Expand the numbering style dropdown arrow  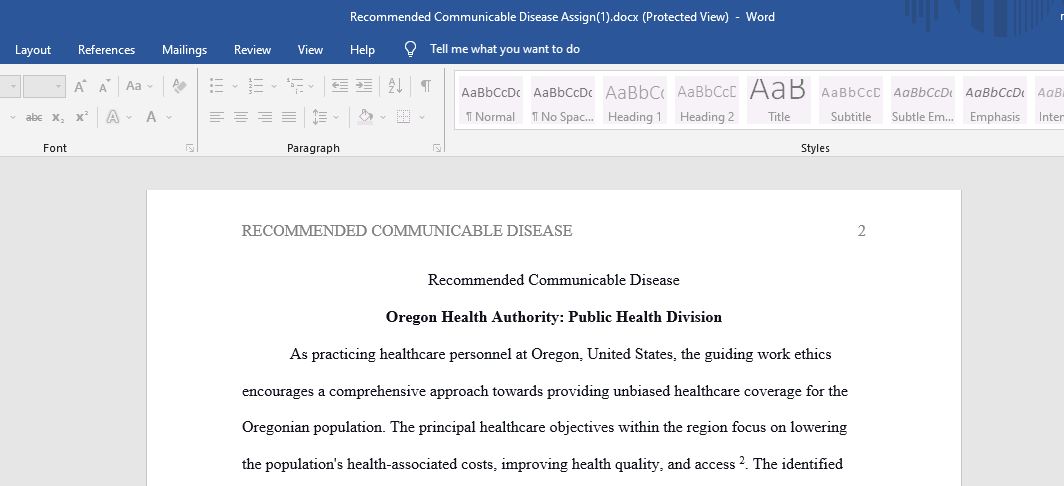274,86
